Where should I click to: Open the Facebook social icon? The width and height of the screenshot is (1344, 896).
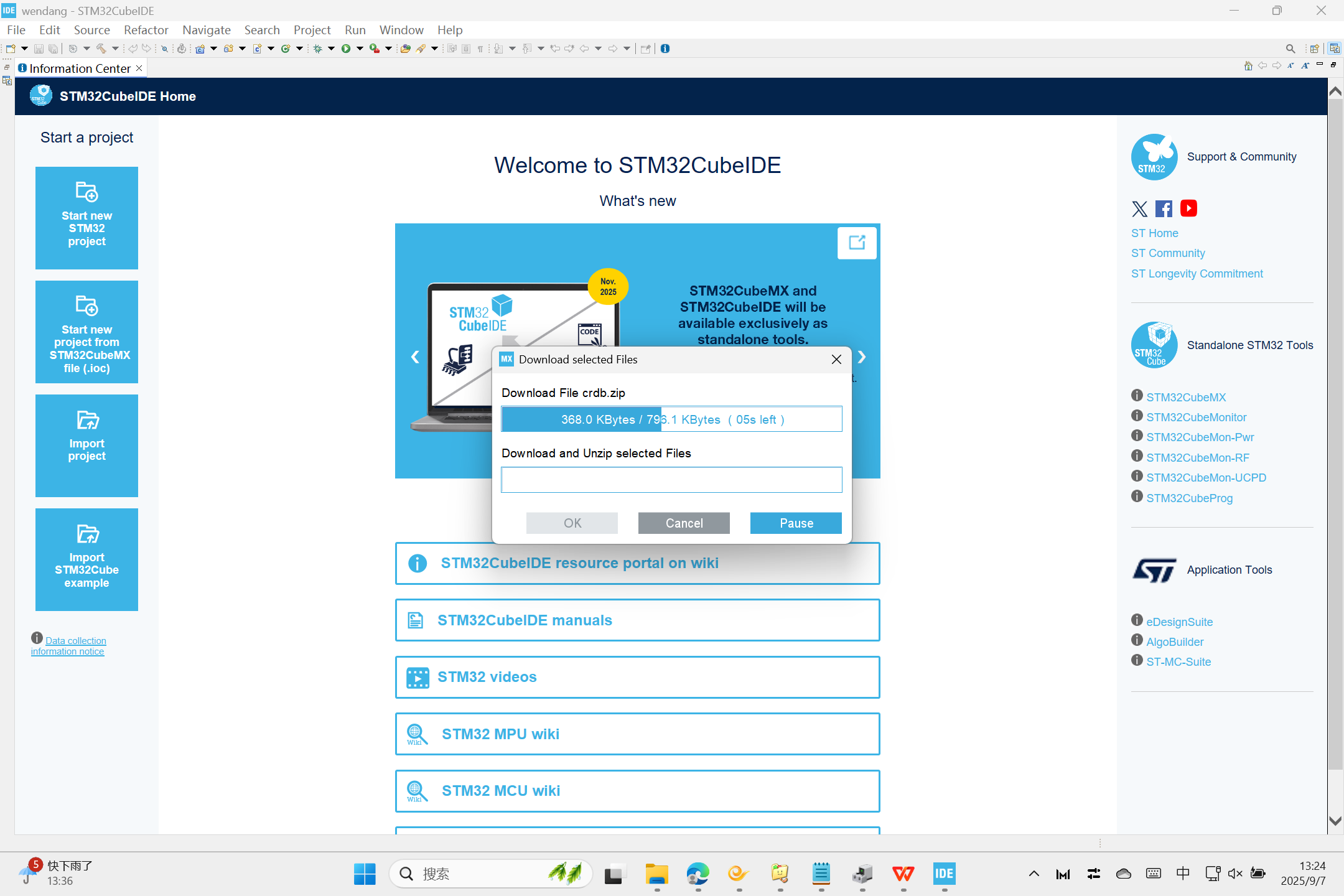(1164, 208)
